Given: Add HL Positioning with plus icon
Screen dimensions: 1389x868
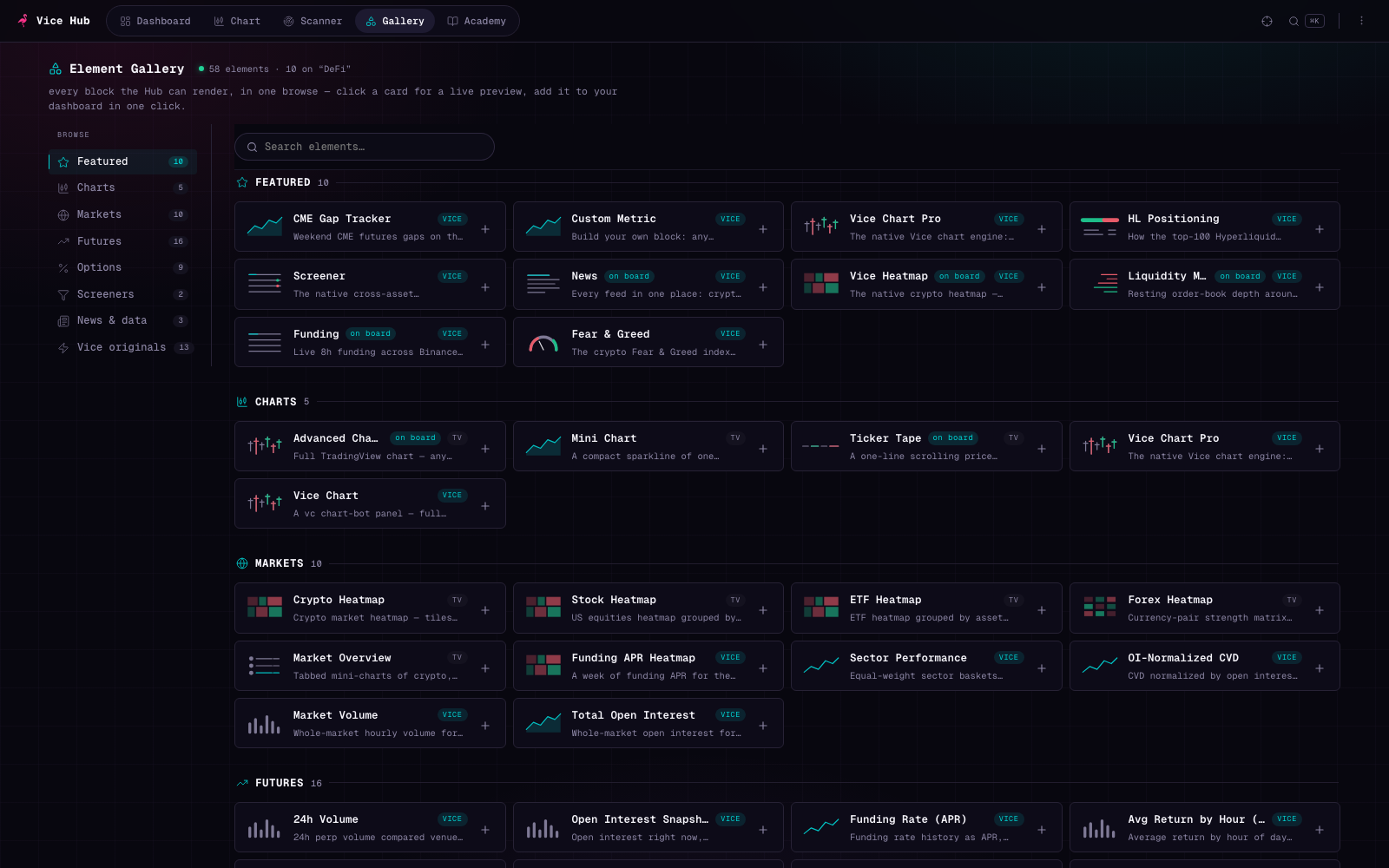Looking at the screenshot, I should click(x=1320, y=229).
